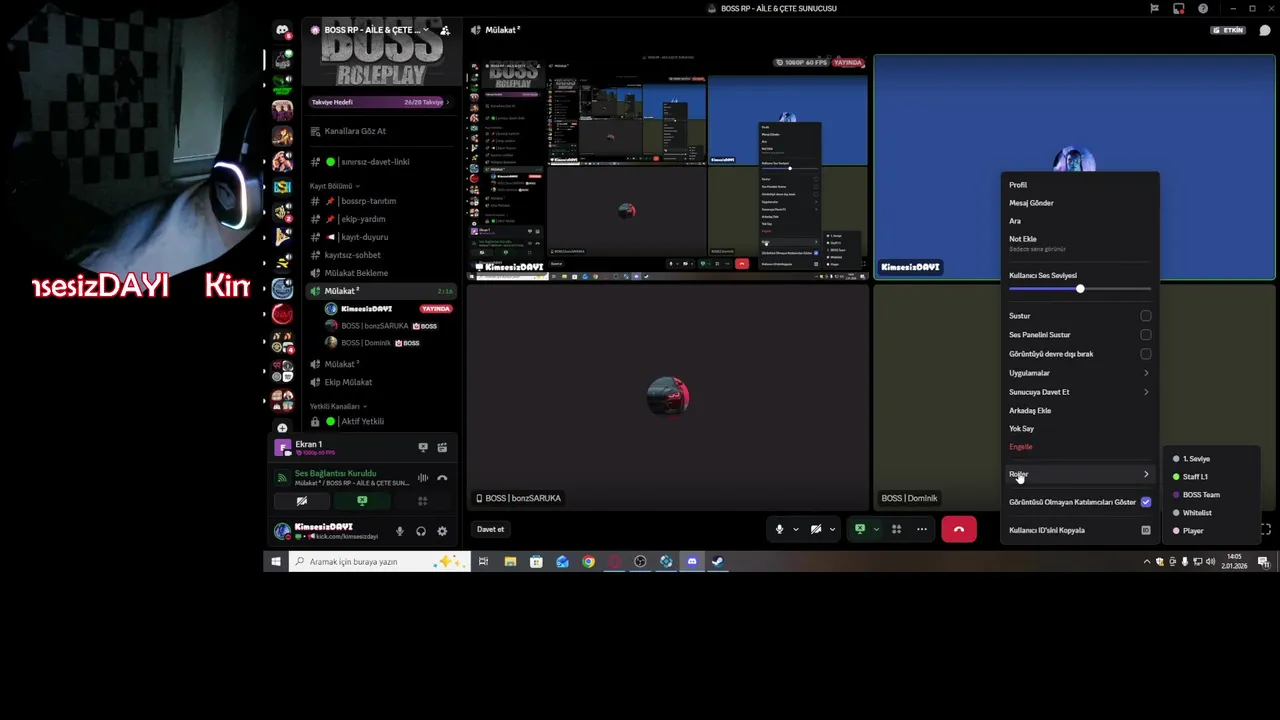
Task: Open Google Chrome from the taskbar
Action: [x=589, y=561]
